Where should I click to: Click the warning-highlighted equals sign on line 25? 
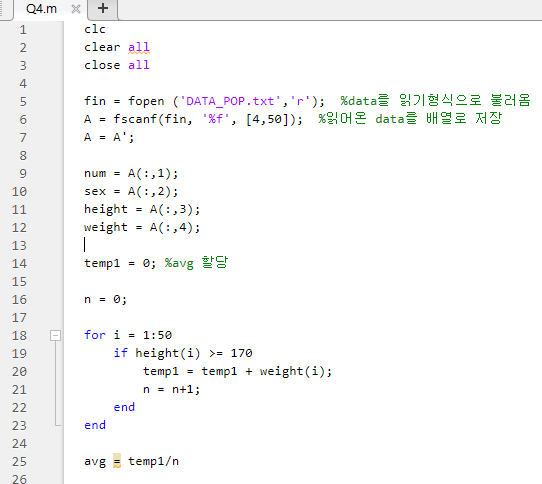(117, 461)
